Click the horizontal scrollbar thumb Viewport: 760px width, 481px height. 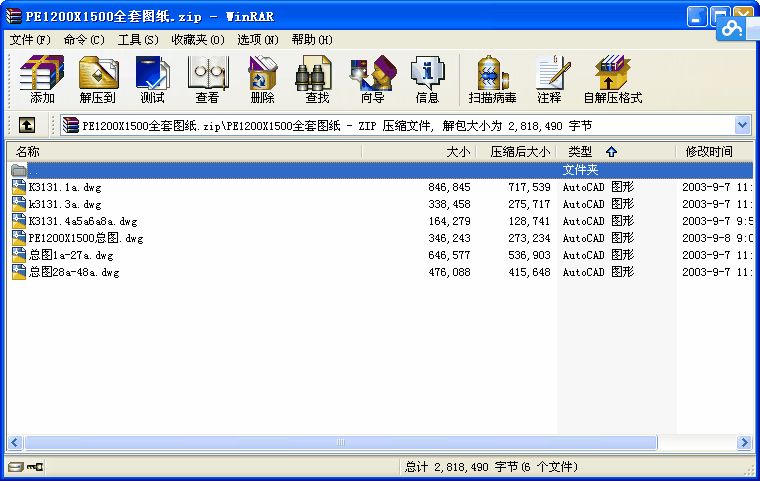[341, 442]
